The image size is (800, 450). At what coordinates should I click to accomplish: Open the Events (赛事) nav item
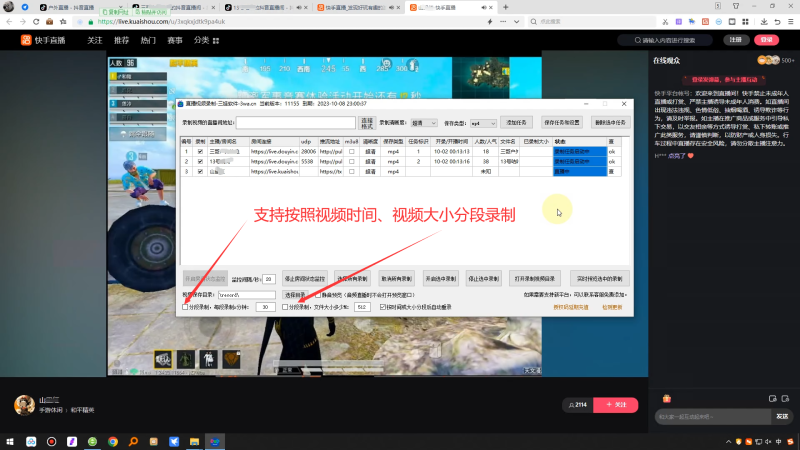[x=174, y=40]
